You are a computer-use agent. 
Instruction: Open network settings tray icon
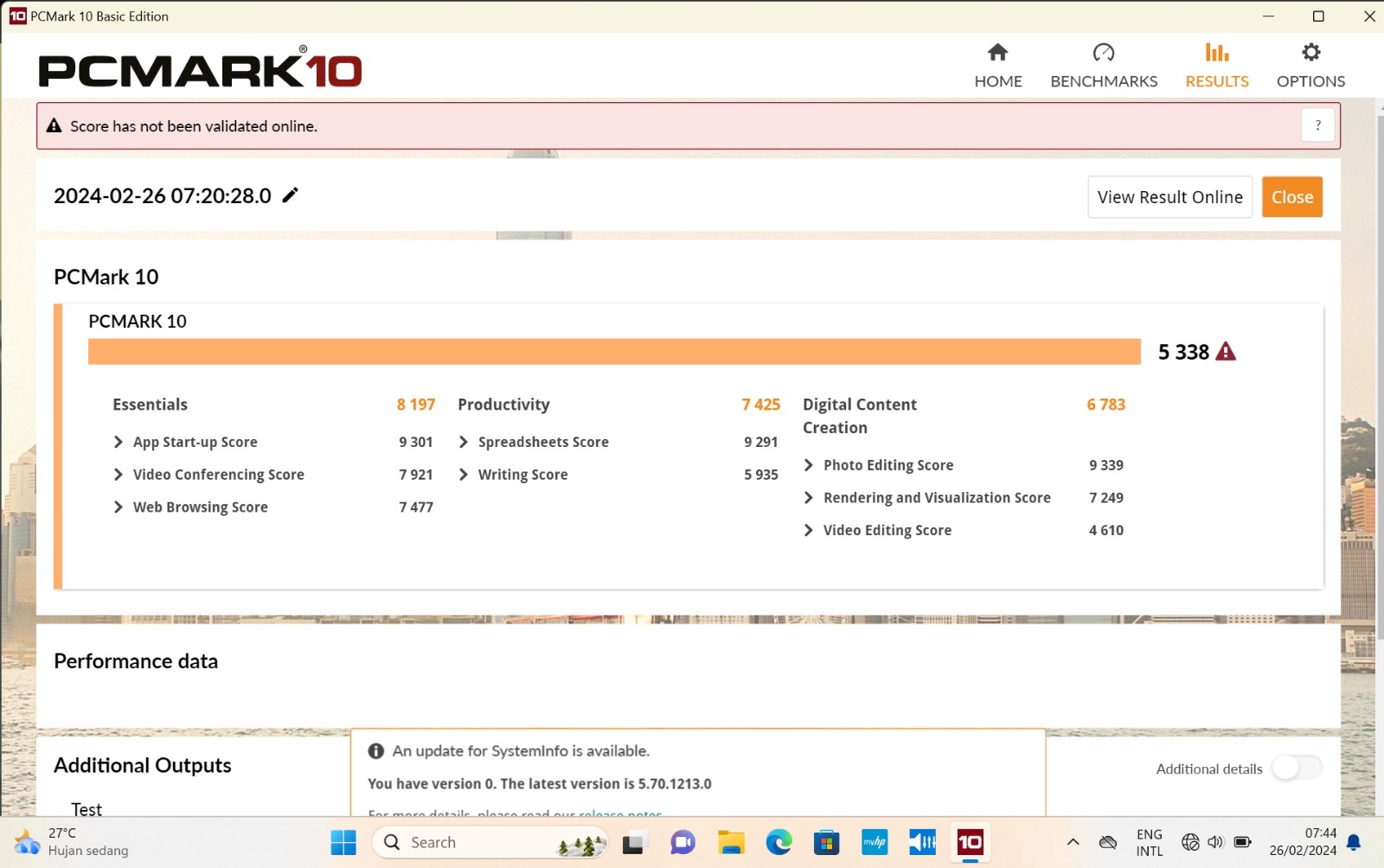[1190, 842]
